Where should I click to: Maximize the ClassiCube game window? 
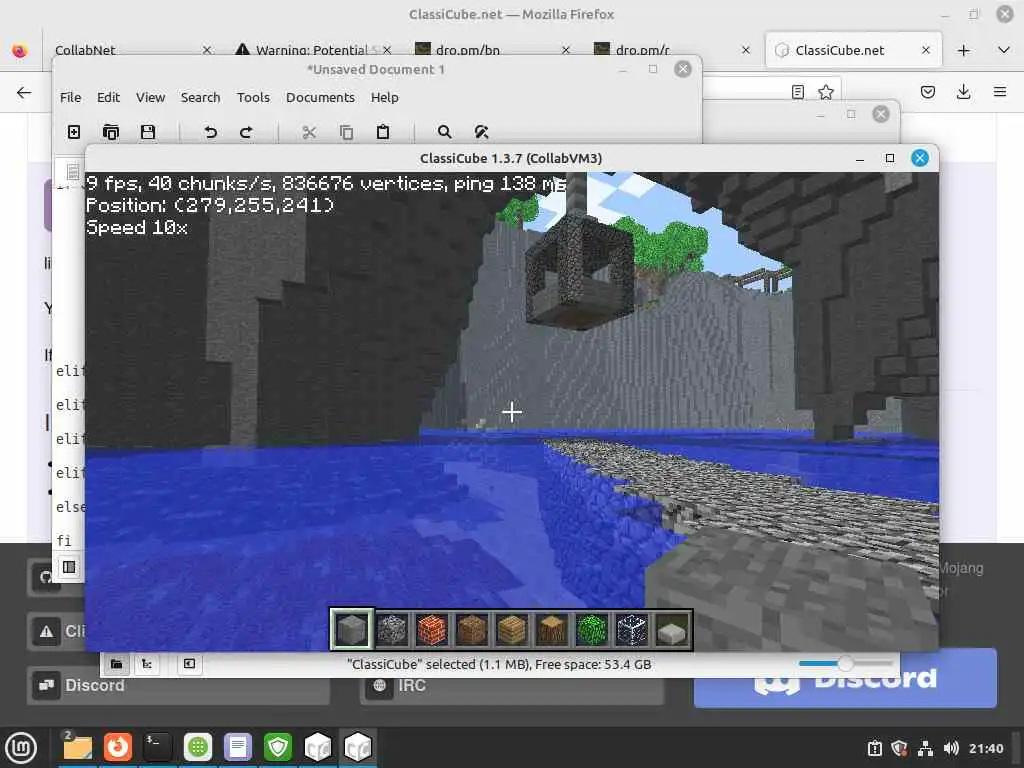click(x=889, y=158)
